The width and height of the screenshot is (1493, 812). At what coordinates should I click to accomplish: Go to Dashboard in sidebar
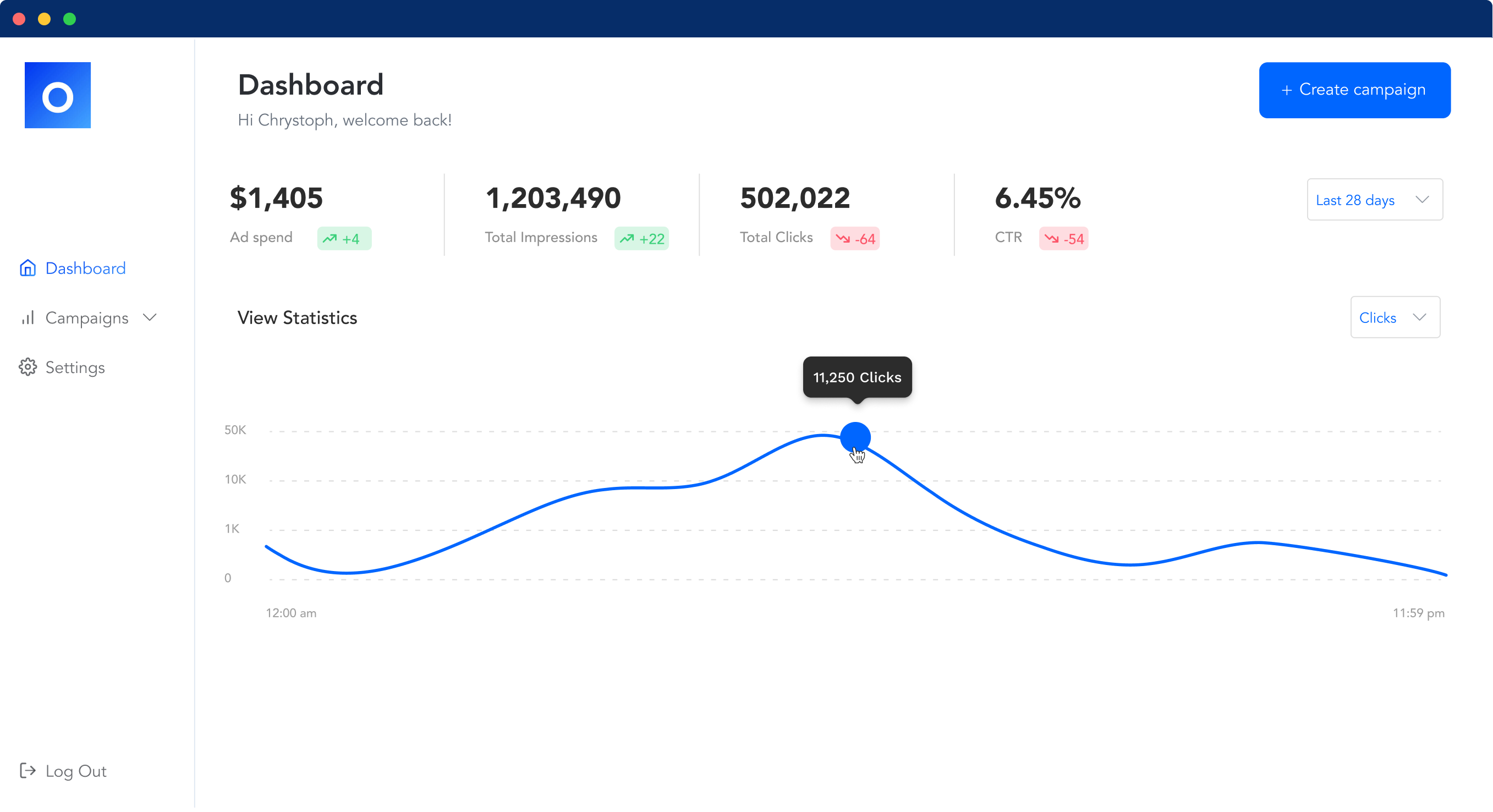pyautogui.click(x=85, y=268)
